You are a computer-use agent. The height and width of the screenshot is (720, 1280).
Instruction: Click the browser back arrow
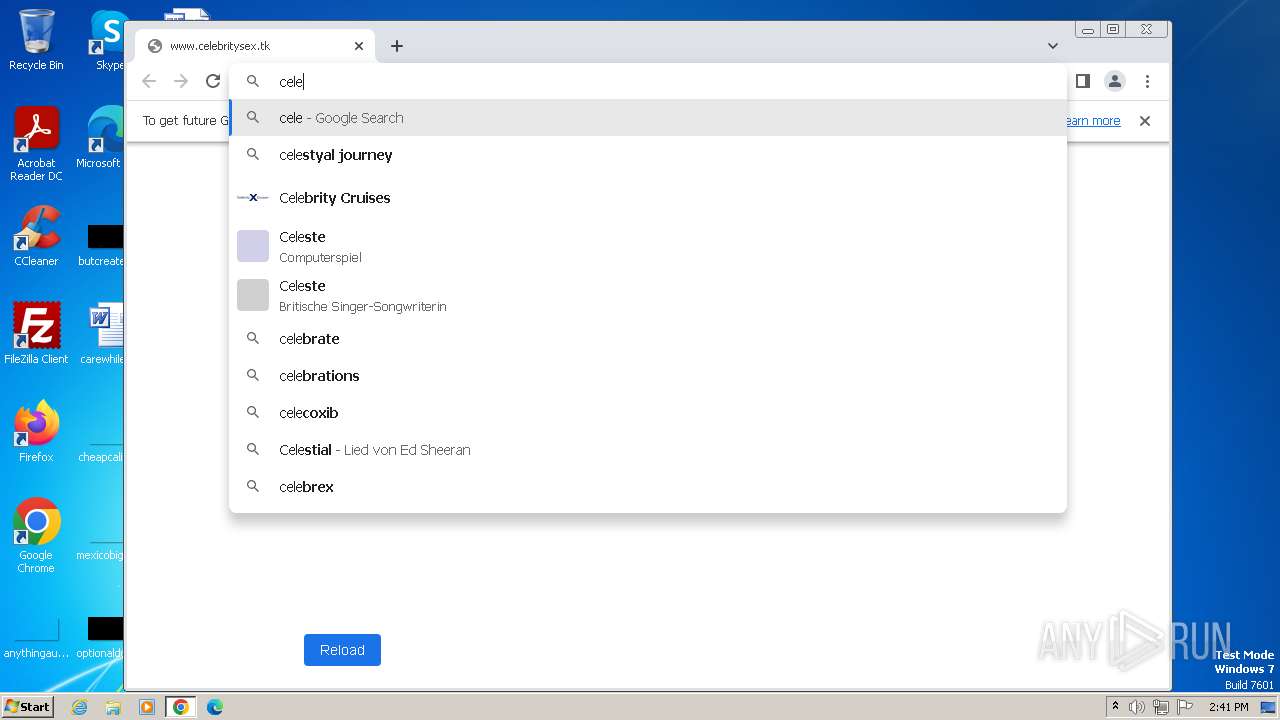coord(149,81)
